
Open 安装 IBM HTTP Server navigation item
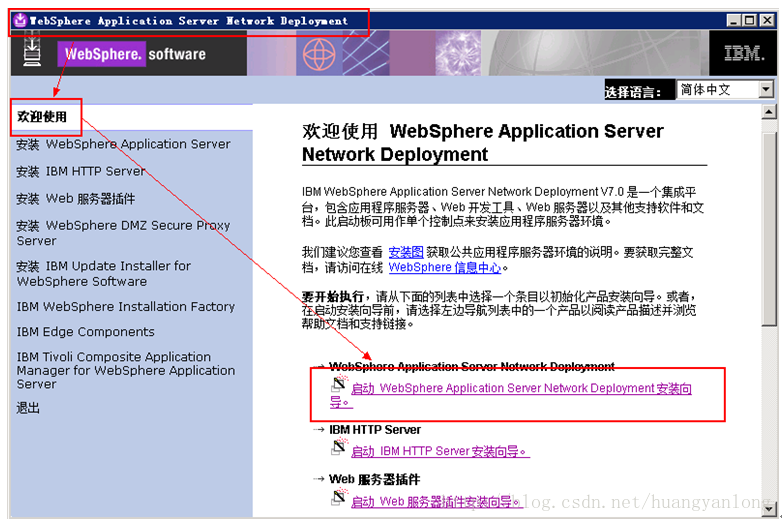(80, 172)
